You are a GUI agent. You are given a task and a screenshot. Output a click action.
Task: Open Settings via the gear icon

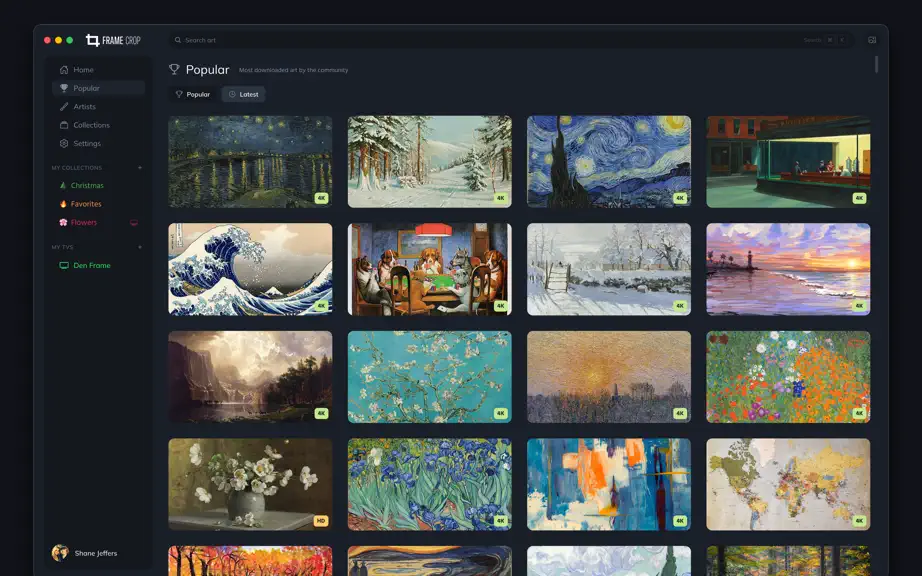point(98,143)
